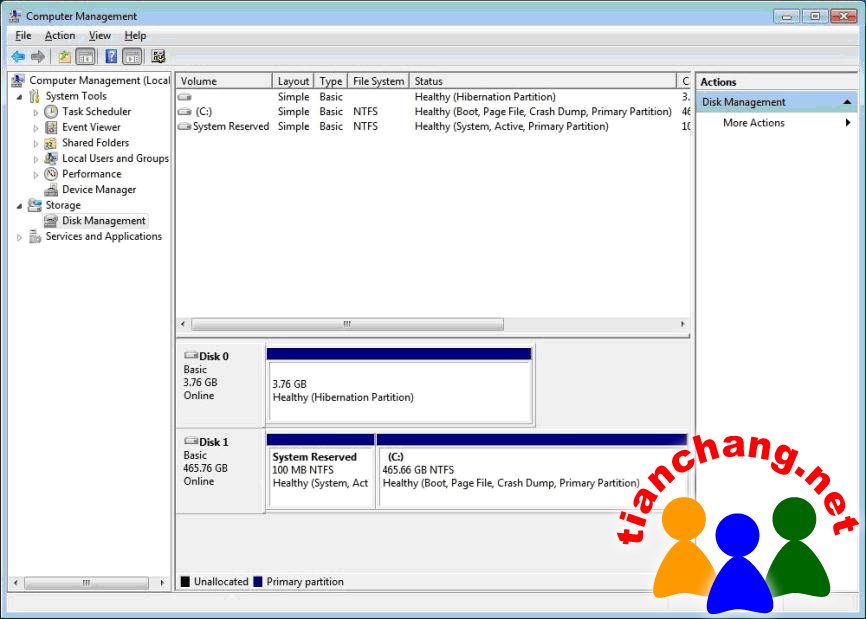The width and height of the screenshot is (866, 619).
Task: Expand the Performance node
Action: (x=36, y=174)
